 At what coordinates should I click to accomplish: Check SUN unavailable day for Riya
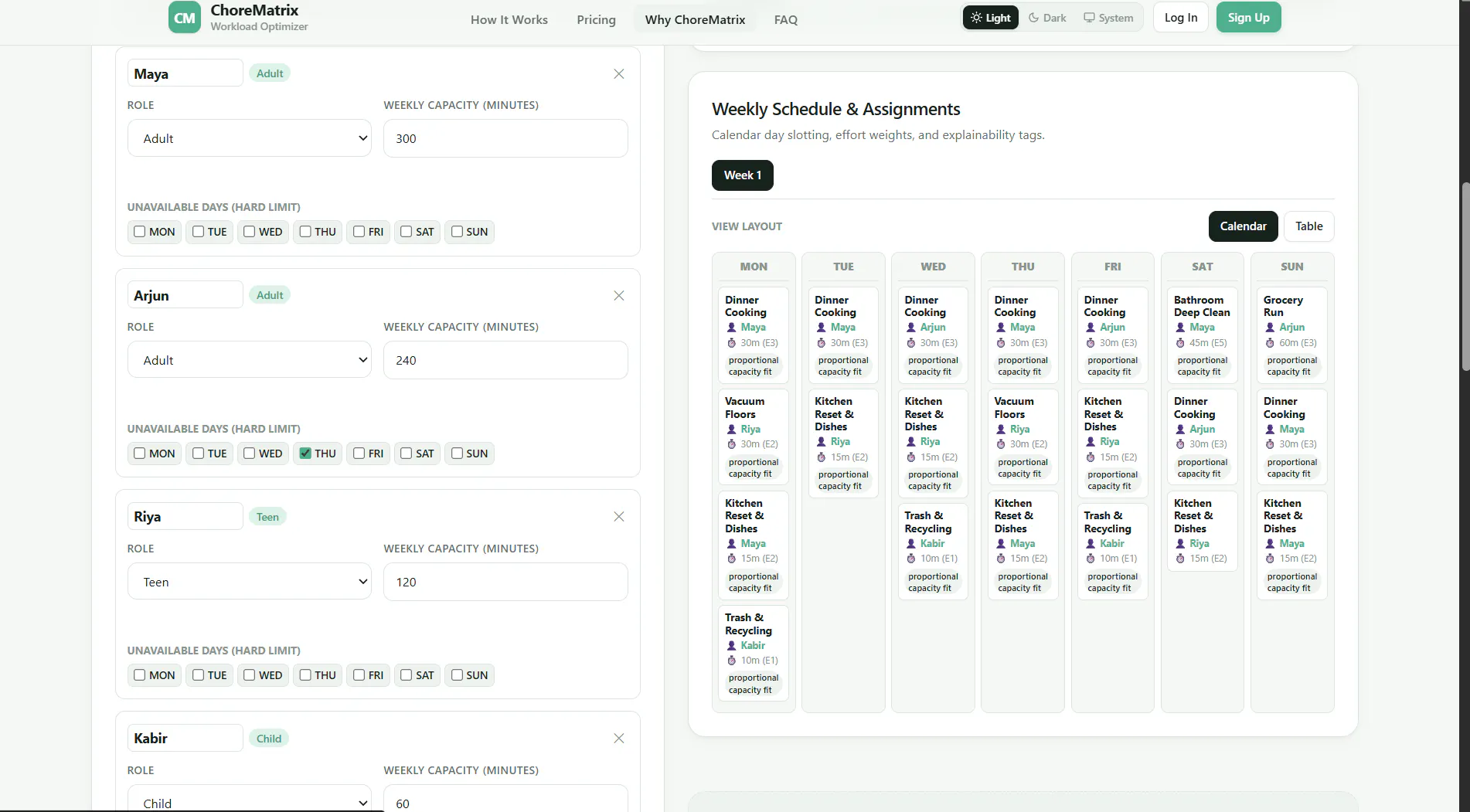pos(457,675)
